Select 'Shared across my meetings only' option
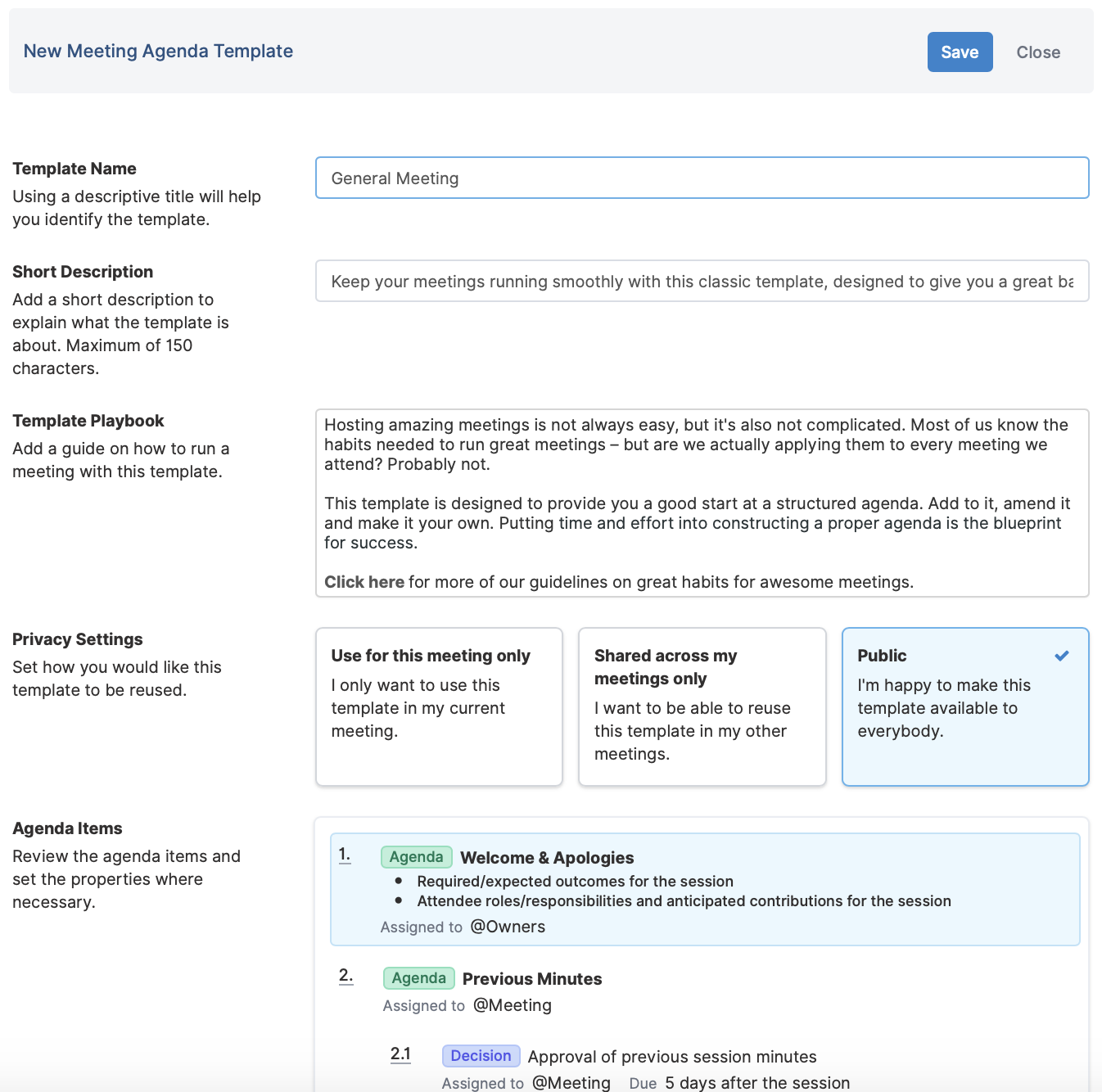Screen dimensions: 1102x1092 (x=702, y=706)
